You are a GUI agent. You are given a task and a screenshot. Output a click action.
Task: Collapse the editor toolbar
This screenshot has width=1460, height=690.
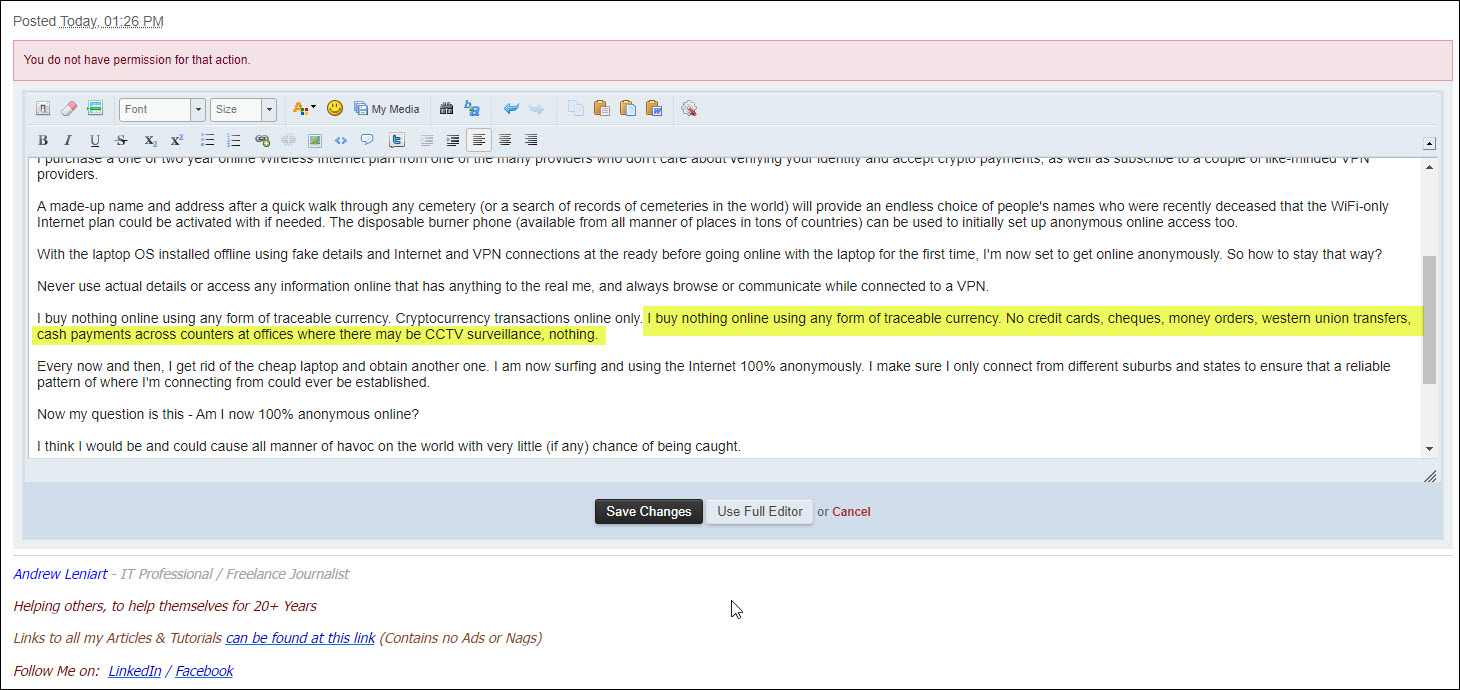pyautogui.click(x=1429, y=143)
